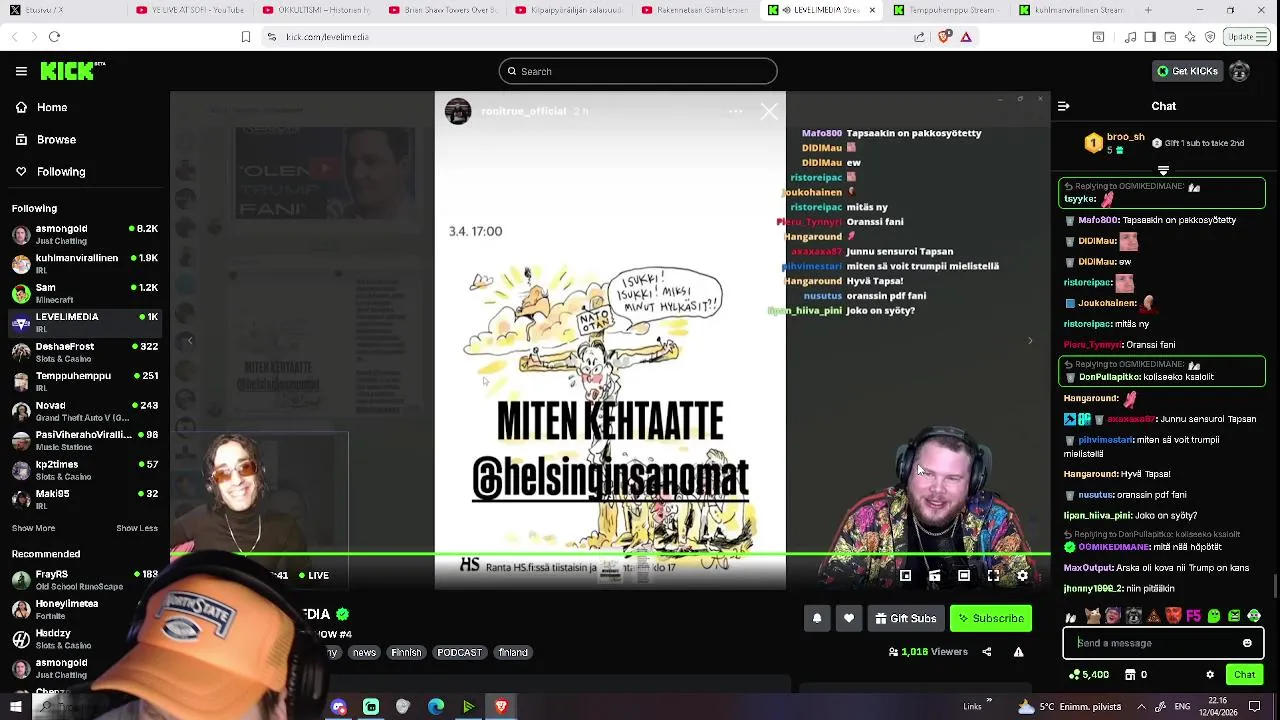The image size is (1280, 720).
Task: Select the LEVELIMEDIA channel in the sidebar
Action: coord(84,323)
